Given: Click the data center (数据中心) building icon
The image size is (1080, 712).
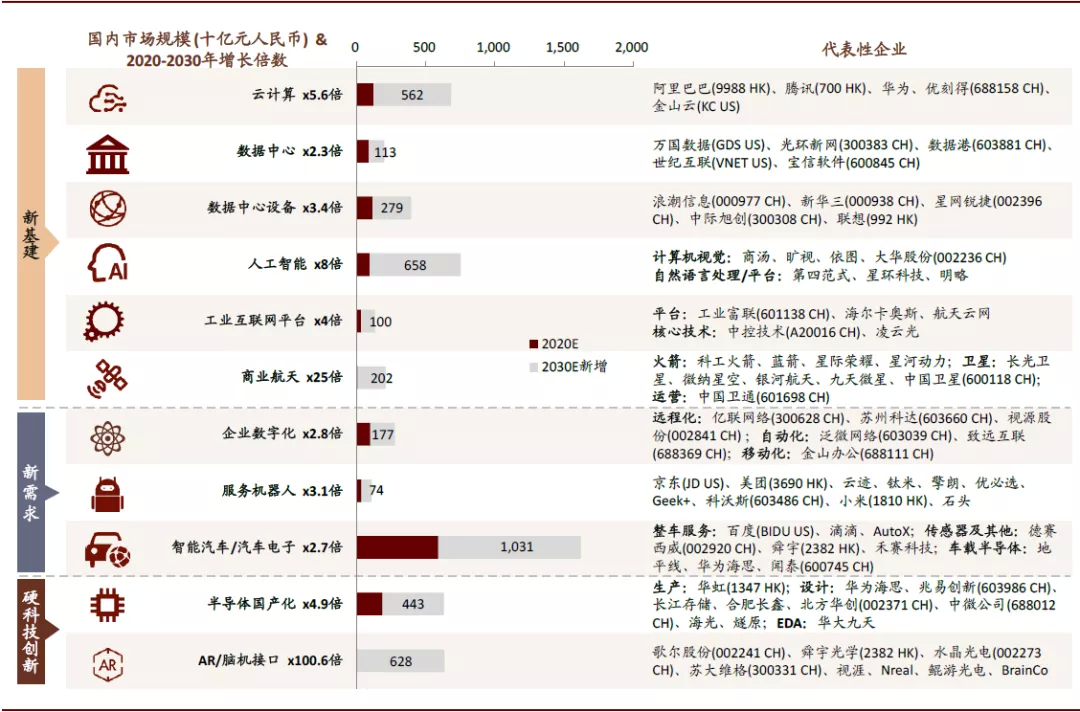Looking at the screenshot, I should 107,154.
